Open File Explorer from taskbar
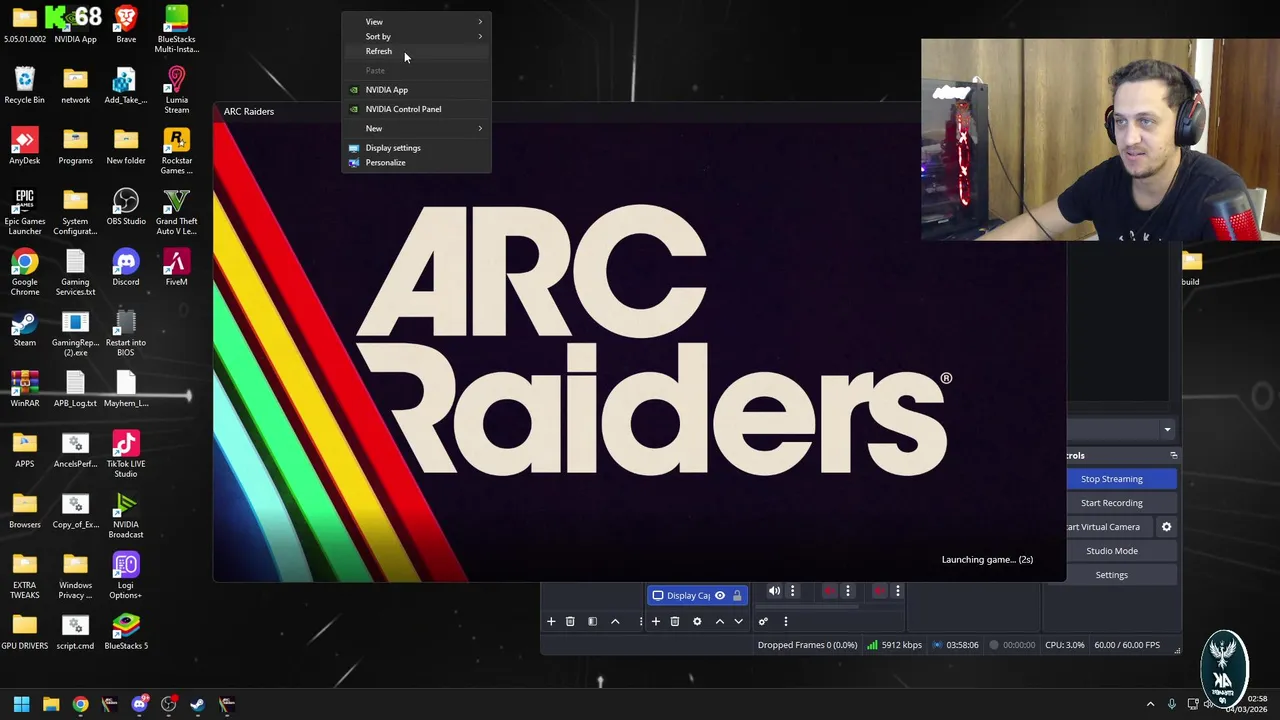 (x=51, y=704)
